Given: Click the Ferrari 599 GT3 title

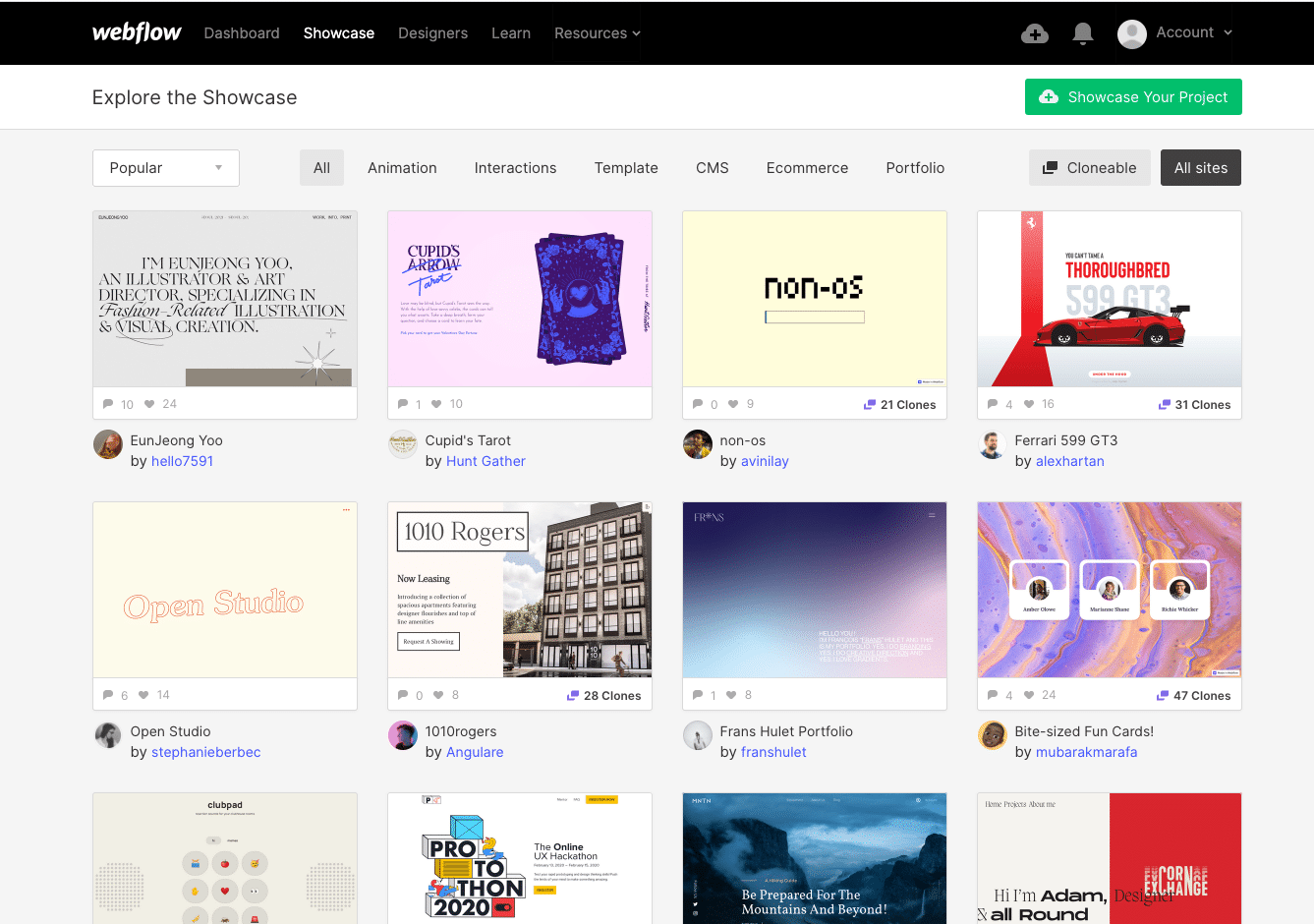Looking at the screenshot, I should click(1066, 440).
